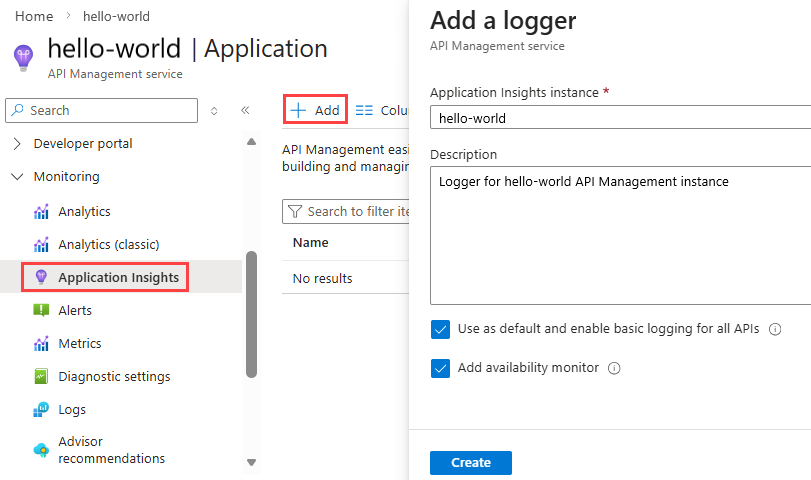Viewport: 811px width, 480px height.
Task: Click info icon next to basic logging option
Action: [775, 329]
